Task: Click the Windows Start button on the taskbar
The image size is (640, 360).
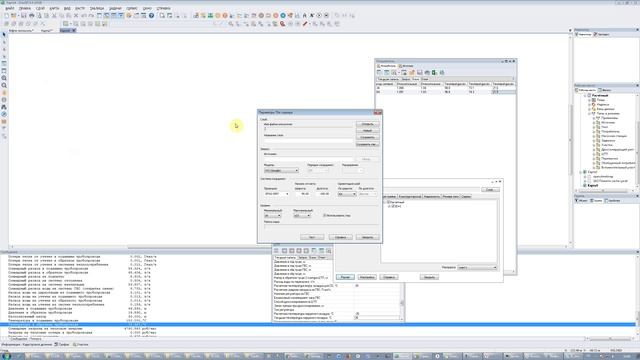Action: point(7,356)
